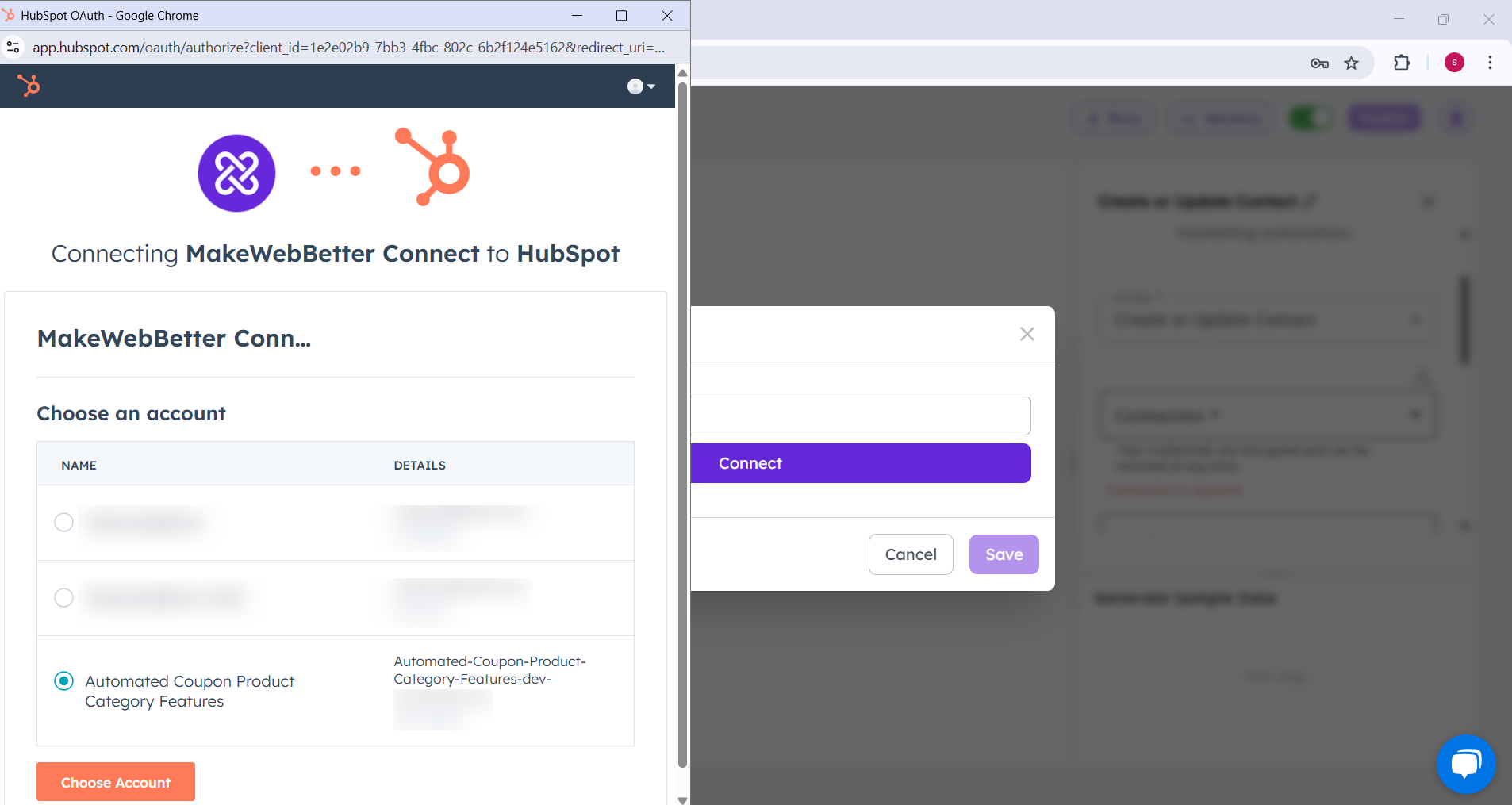Image resolution: width=1512 pixels, height=805 pixels.
Task: Click the scroll-down arrow of popup scrollbar
Action: [682, 799]
